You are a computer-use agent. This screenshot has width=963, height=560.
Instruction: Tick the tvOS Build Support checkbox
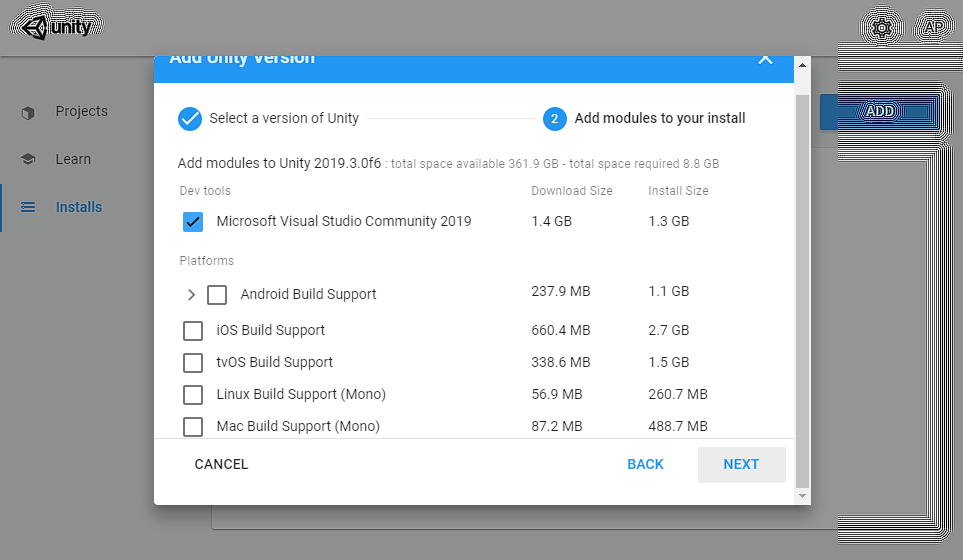click(x=193, y=363)
